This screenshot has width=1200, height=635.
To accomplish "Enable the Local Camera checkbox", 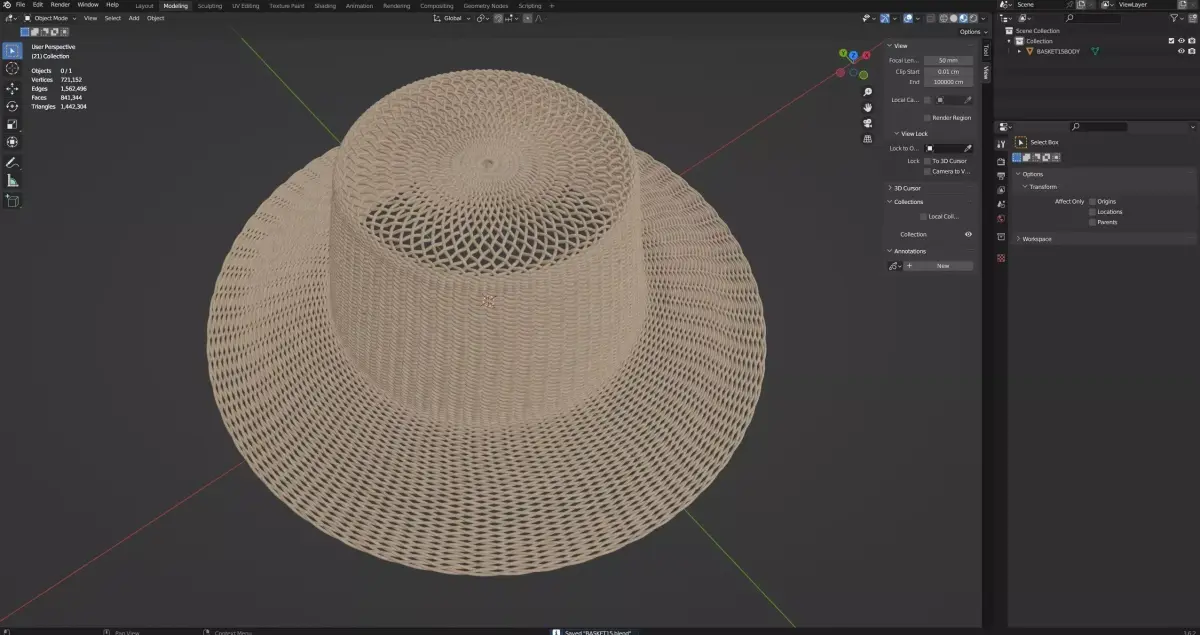I will pyautogui.click(x=928, y=100).
